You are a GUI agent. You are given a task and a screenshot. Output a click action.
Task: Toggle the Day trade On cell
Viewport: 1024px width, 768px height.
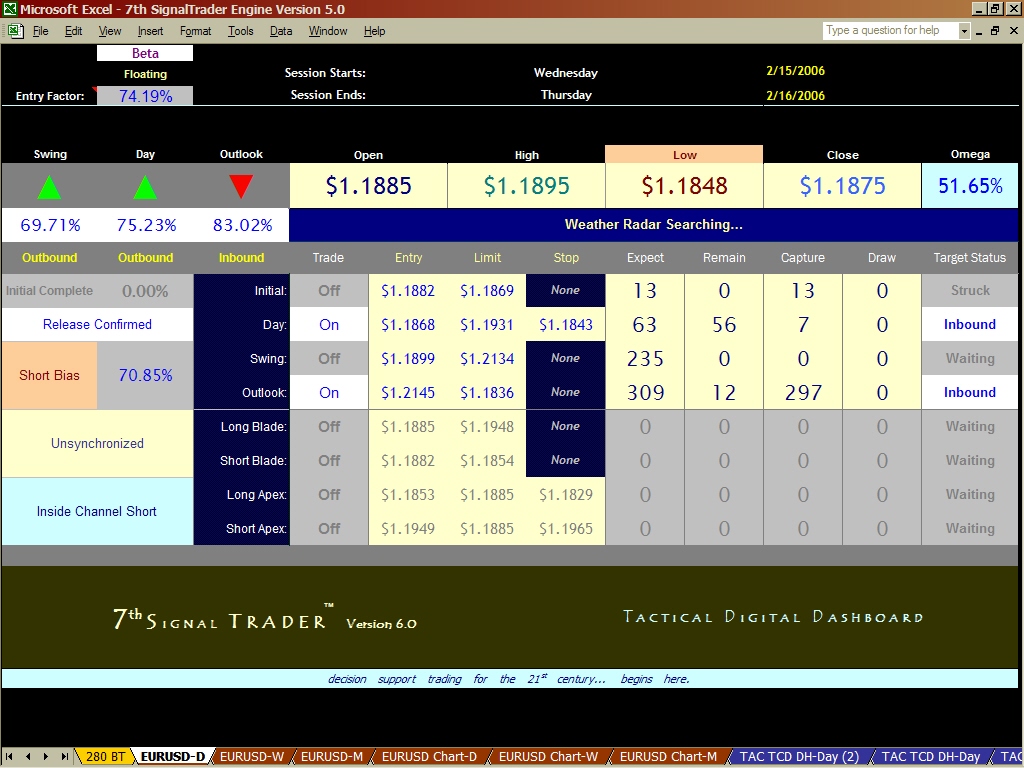(329, 325)
